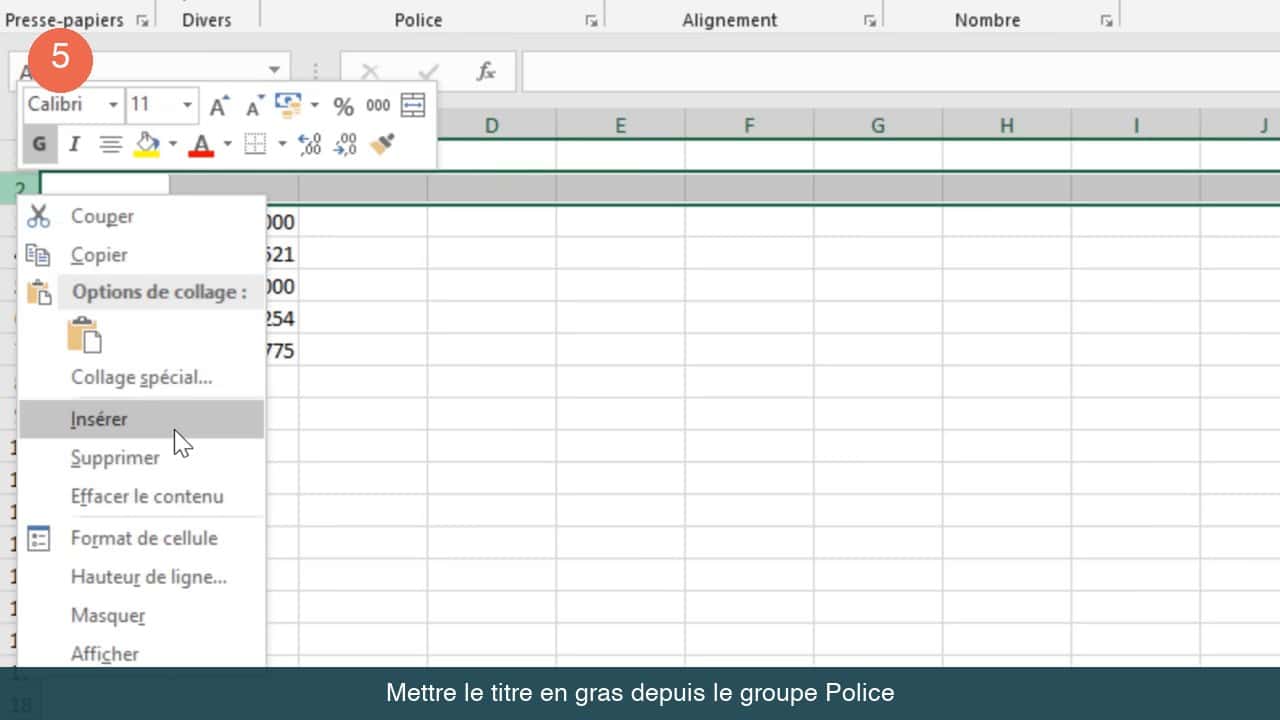Open Format de cellule dialog

pos(144,538)
